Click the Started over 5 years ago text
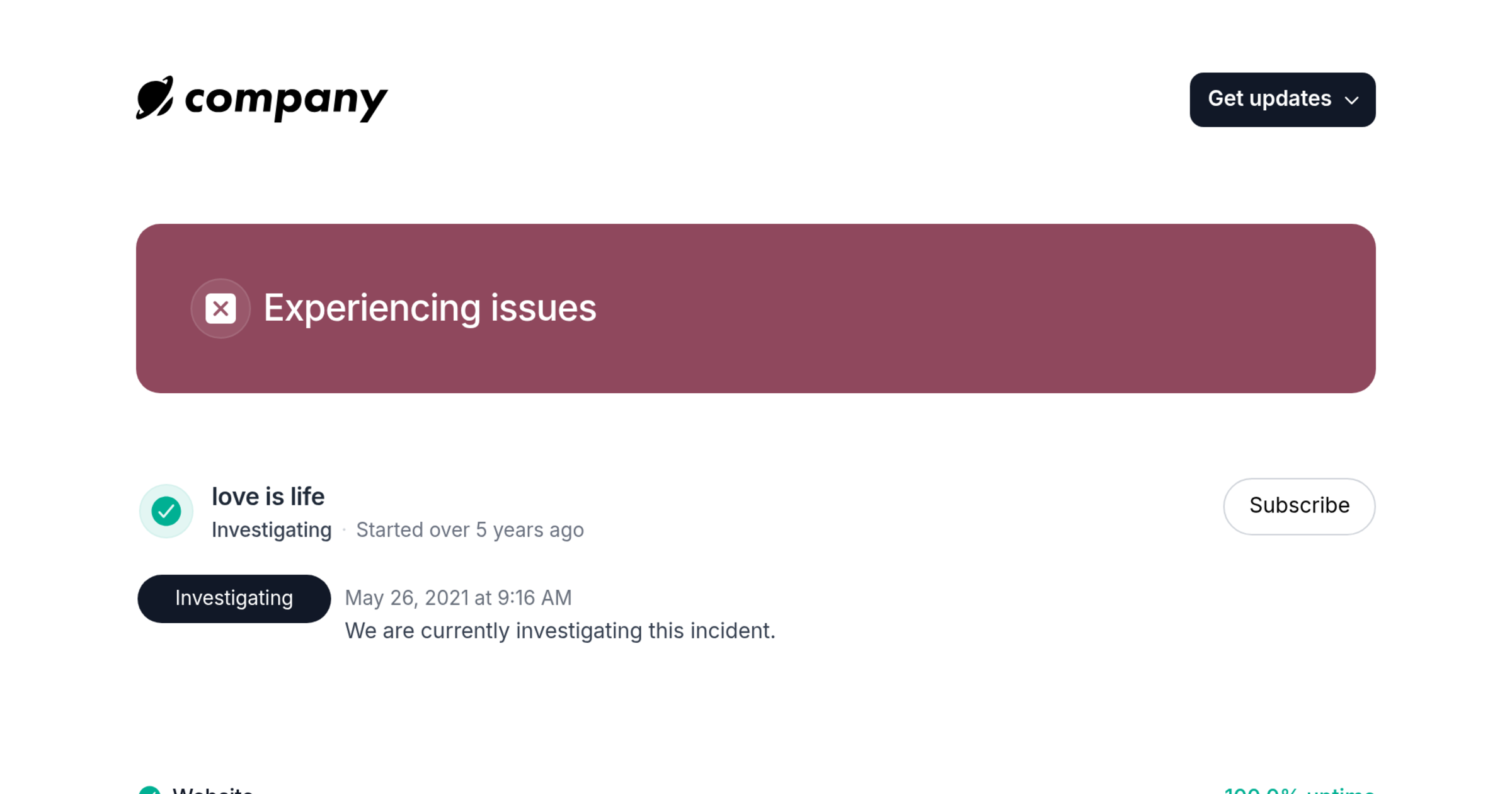 [470, 530]
